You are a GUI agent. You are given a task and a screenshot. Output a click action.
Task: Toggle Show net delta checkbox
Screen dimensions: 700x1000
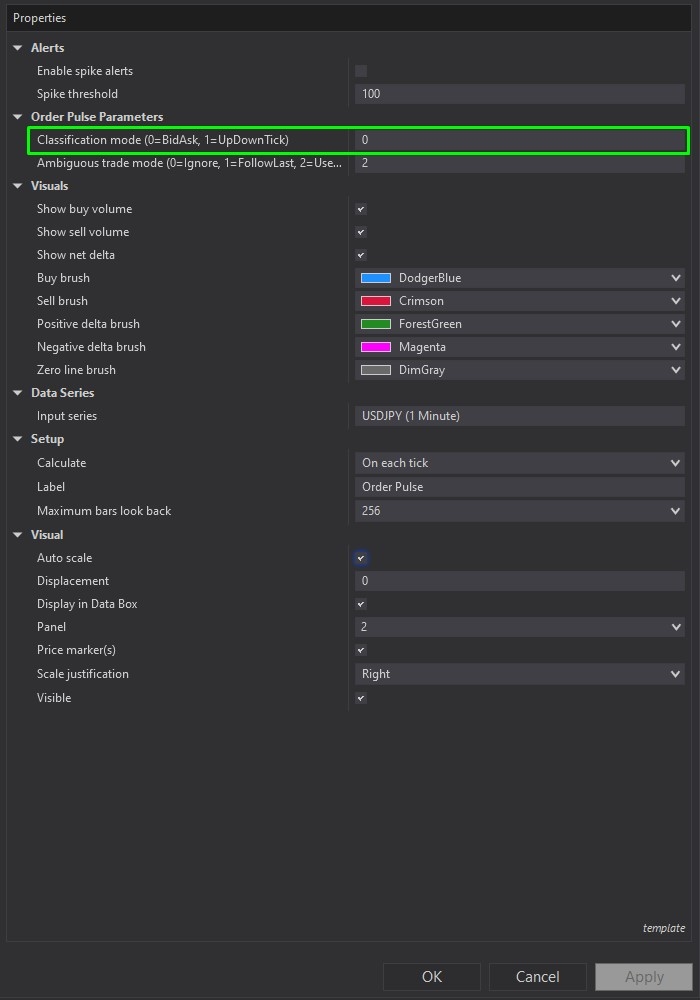[361, 255]
